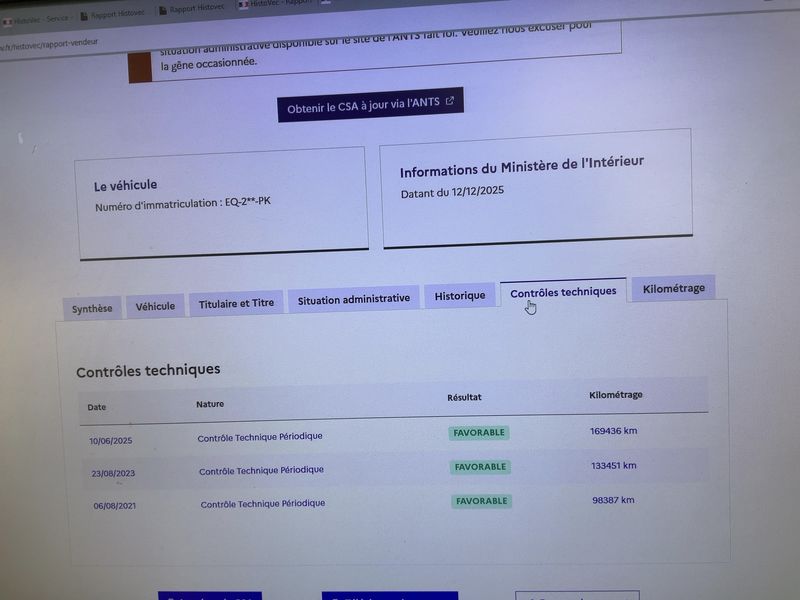Select the Situation administrative tab
Screen dimensions: 800x600
coord(353,299)
